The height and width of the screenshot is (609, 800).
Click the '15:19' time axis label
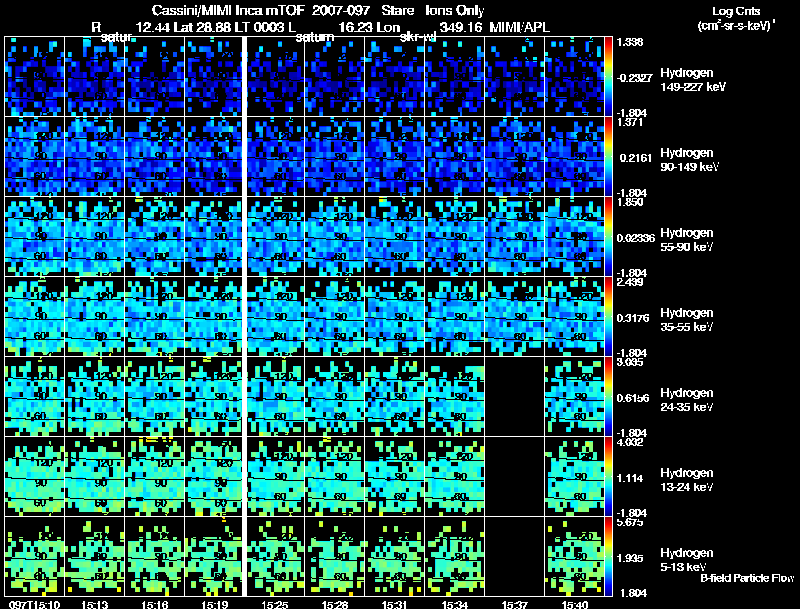[215, 604]
